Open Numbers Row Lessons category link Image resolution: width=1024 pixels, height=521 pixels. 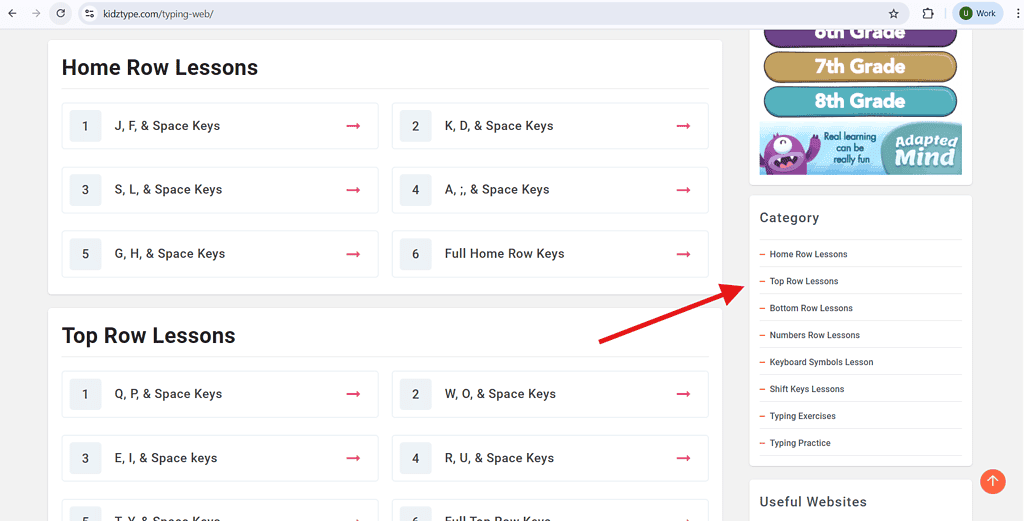pos(814,335)
